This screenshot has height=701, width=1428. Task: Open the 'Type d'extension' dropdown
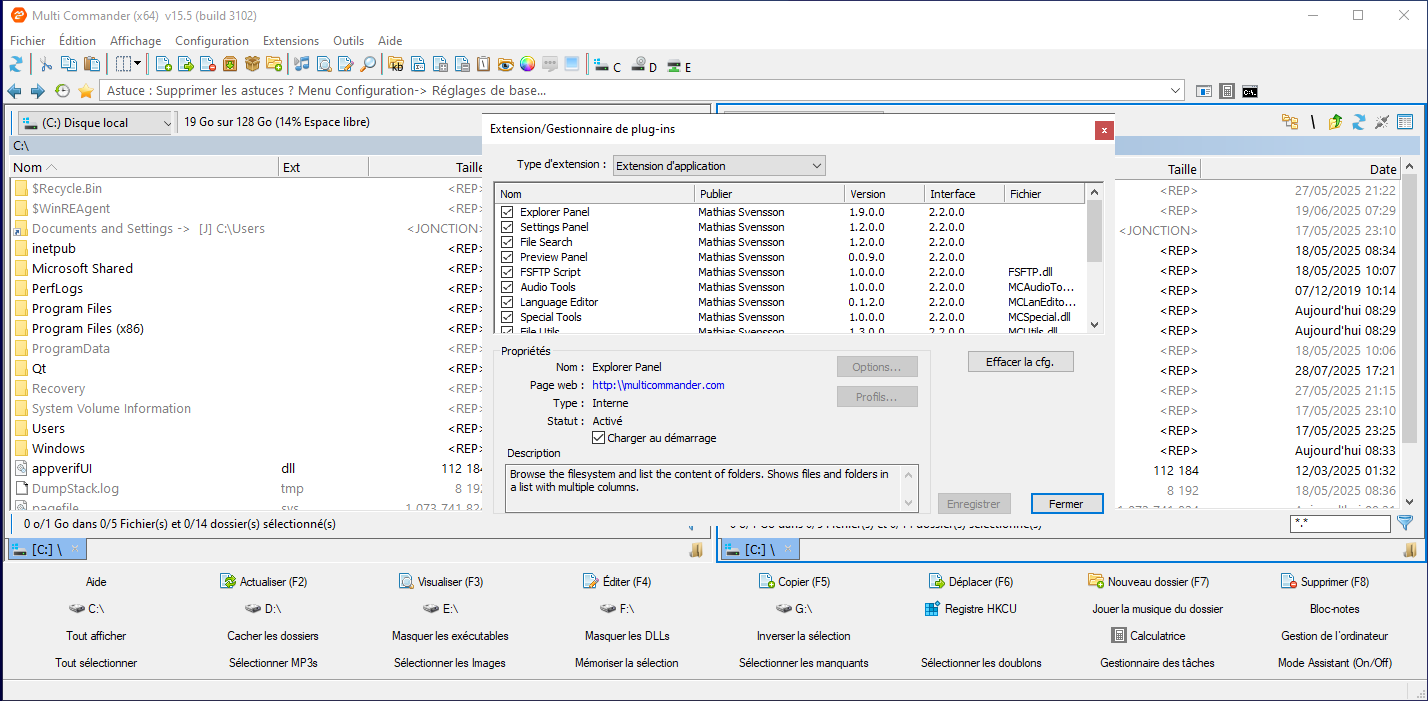coord(719,165)
